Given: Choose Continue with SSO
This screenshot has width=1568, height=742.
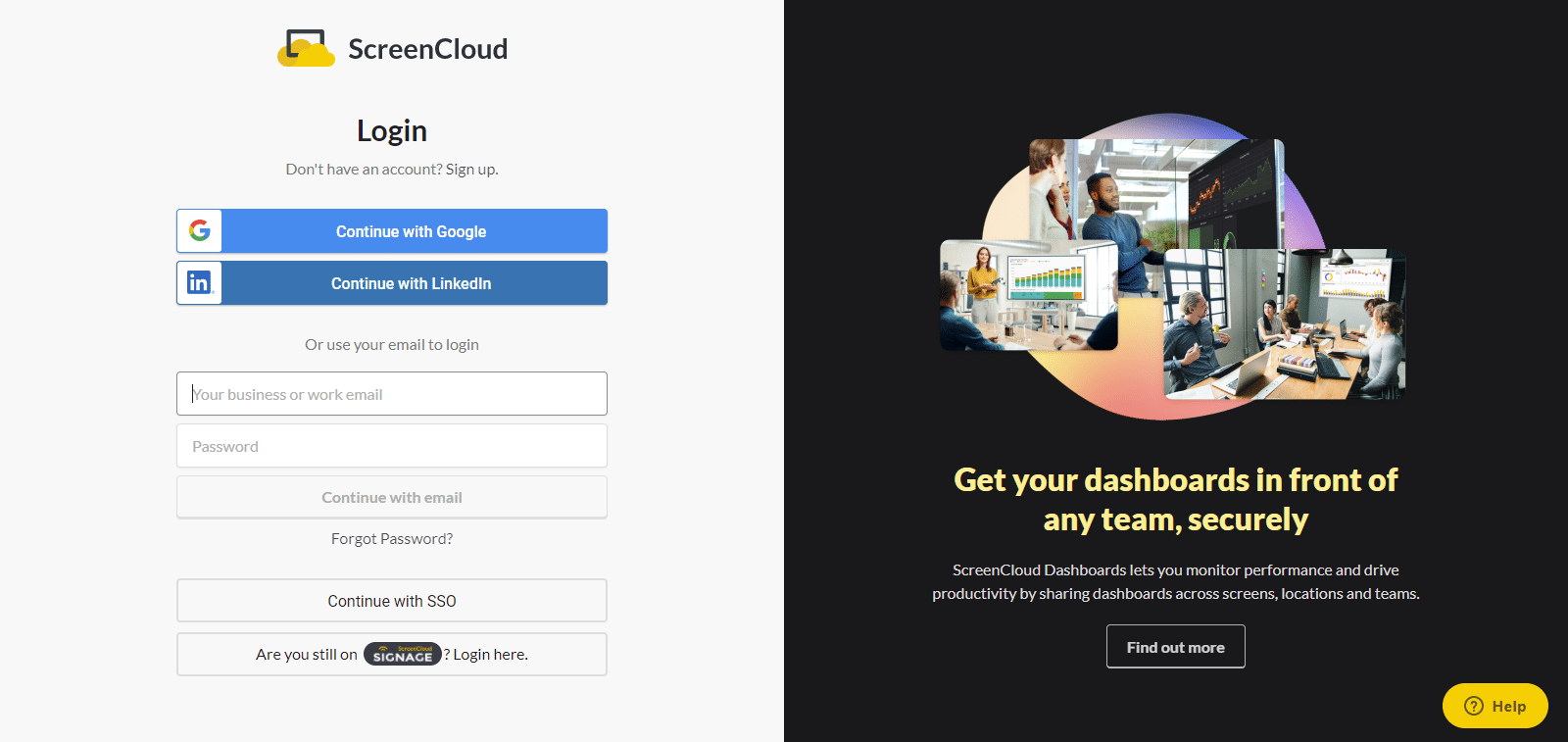Looking at the screenshot, I should tap(392, 601).
